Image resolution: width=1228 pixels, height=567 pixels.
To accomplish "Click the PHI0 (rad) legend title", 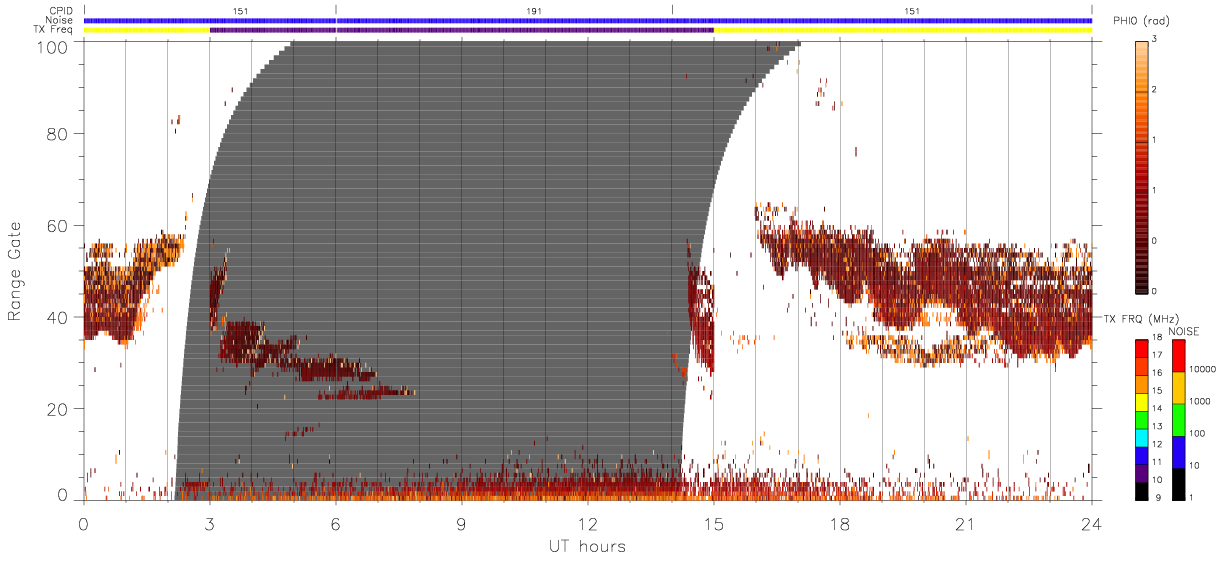I will click(x=1140, y=21).
